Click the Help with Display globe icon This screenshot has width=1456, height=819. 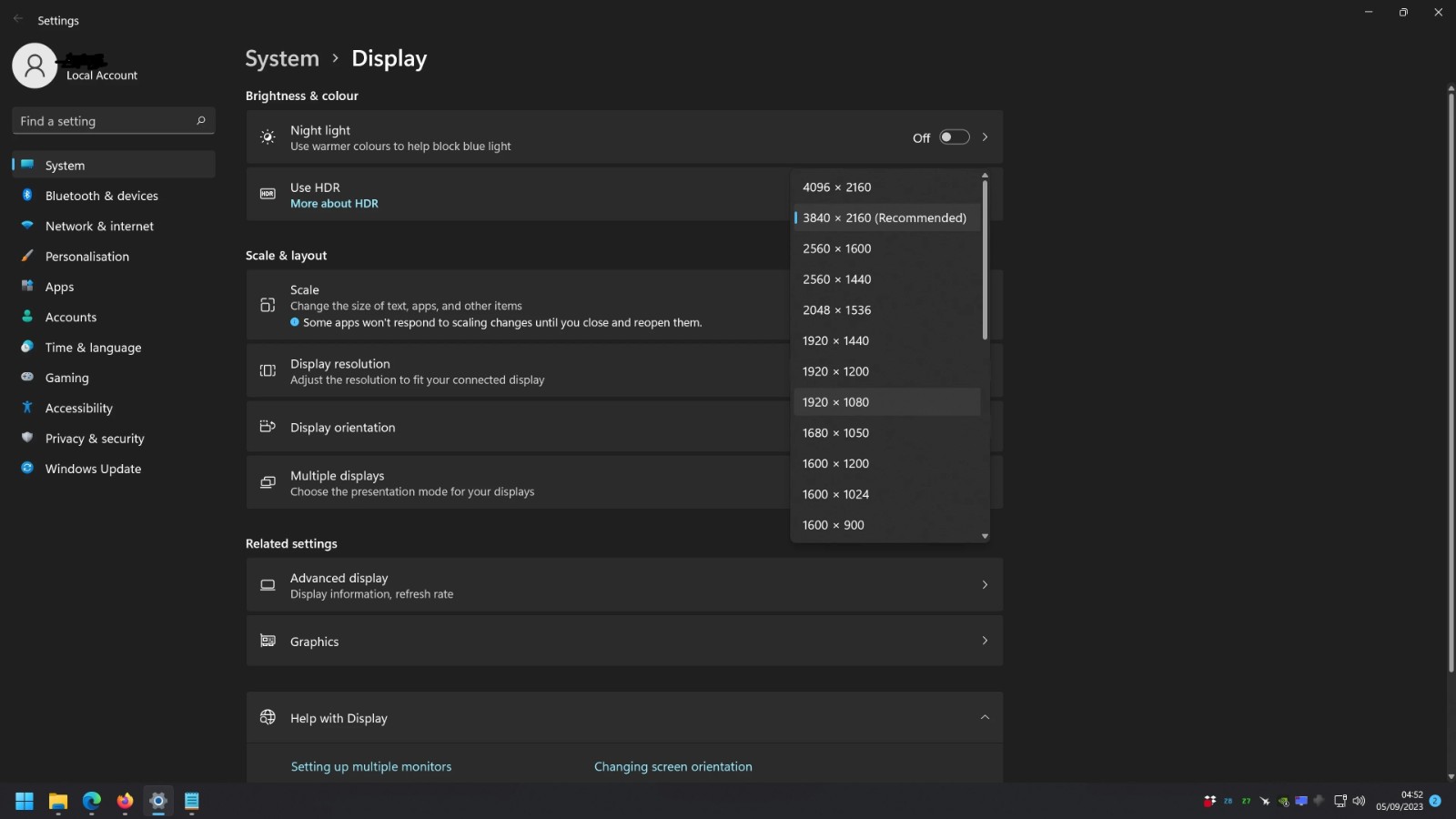(x=268, y=717)
